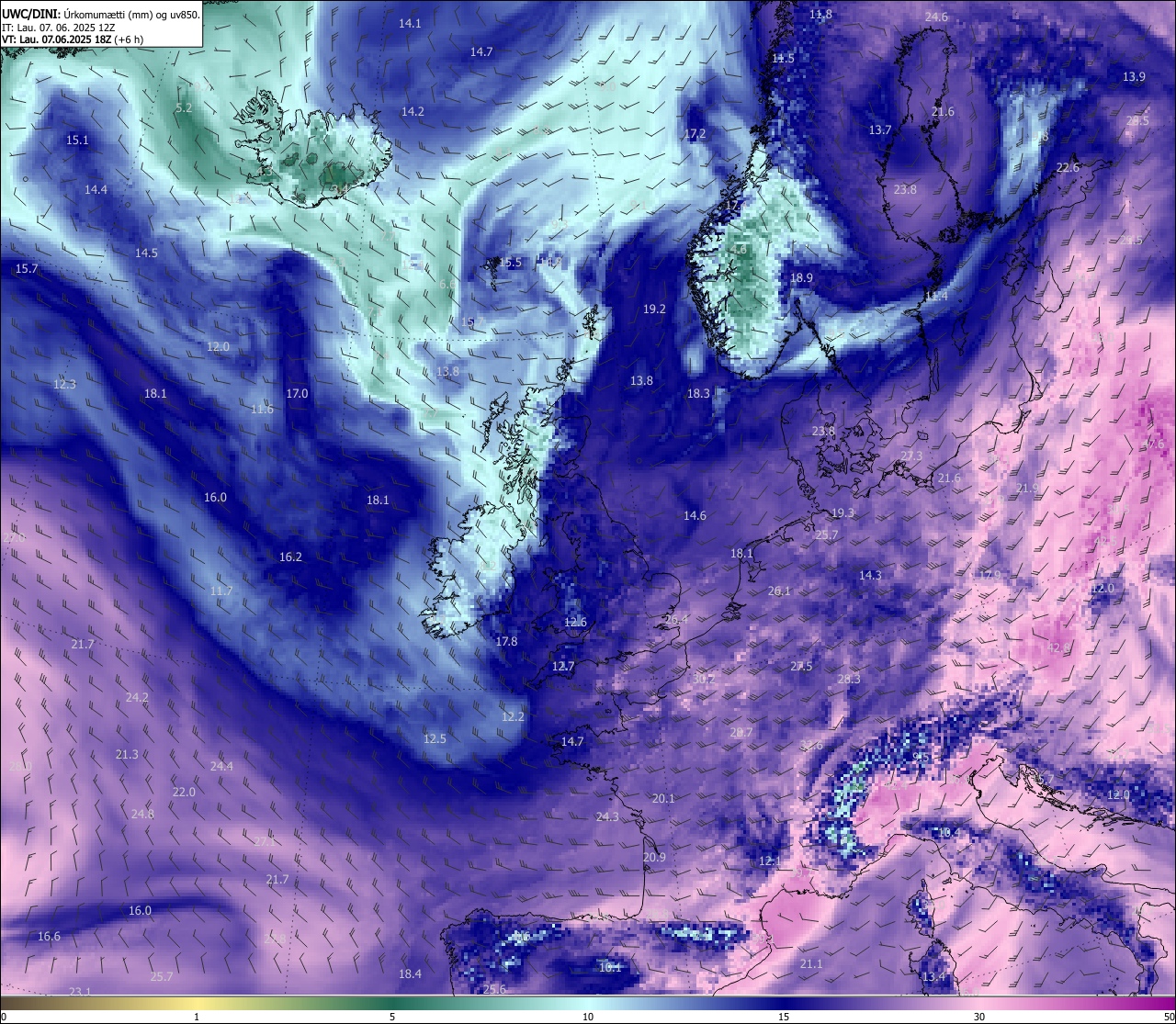Click the 14.6 value over the North Sea

pyautogui.click(x=695, y=515)
